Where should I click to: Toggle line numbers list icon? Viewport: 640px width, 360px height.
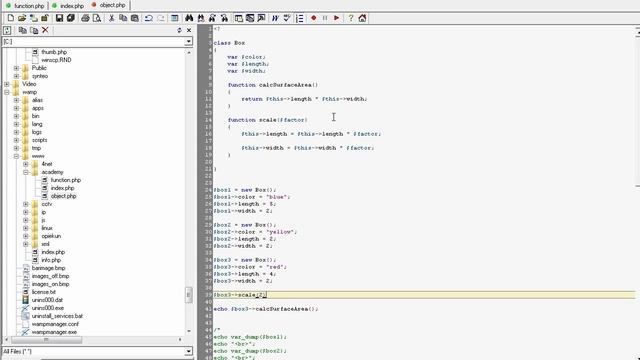coord(300,18)
